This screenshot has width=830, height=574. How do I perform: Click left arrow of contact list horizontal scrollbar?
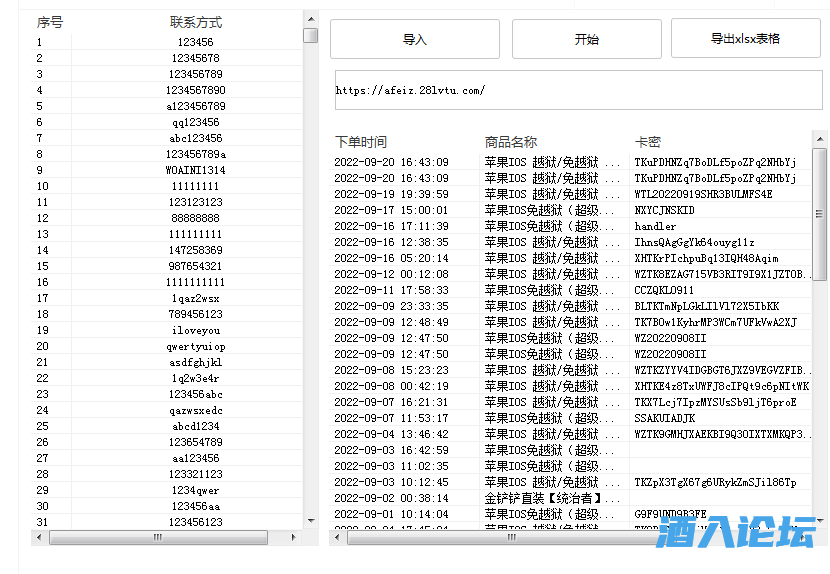pos(39,537)
